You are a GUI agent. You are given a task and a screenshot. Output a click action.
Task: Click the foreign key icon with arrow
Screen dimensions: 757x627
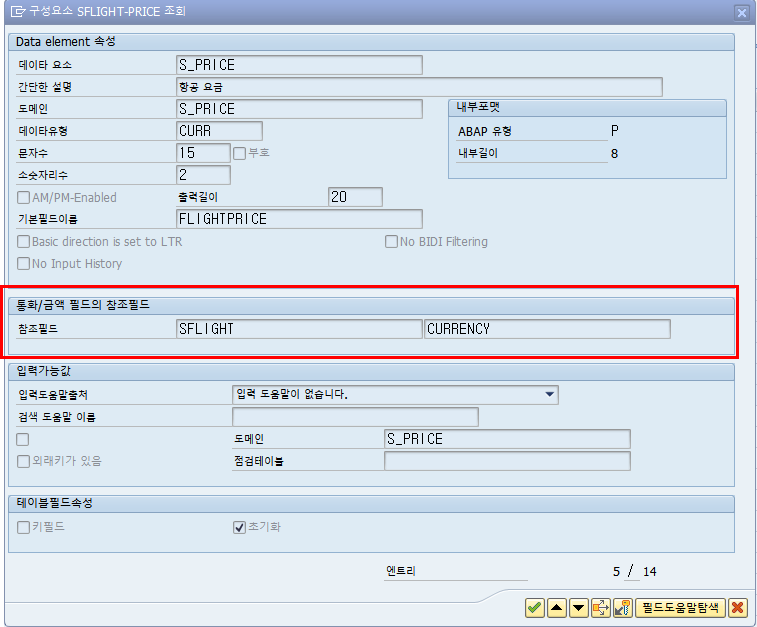[623, 608]
